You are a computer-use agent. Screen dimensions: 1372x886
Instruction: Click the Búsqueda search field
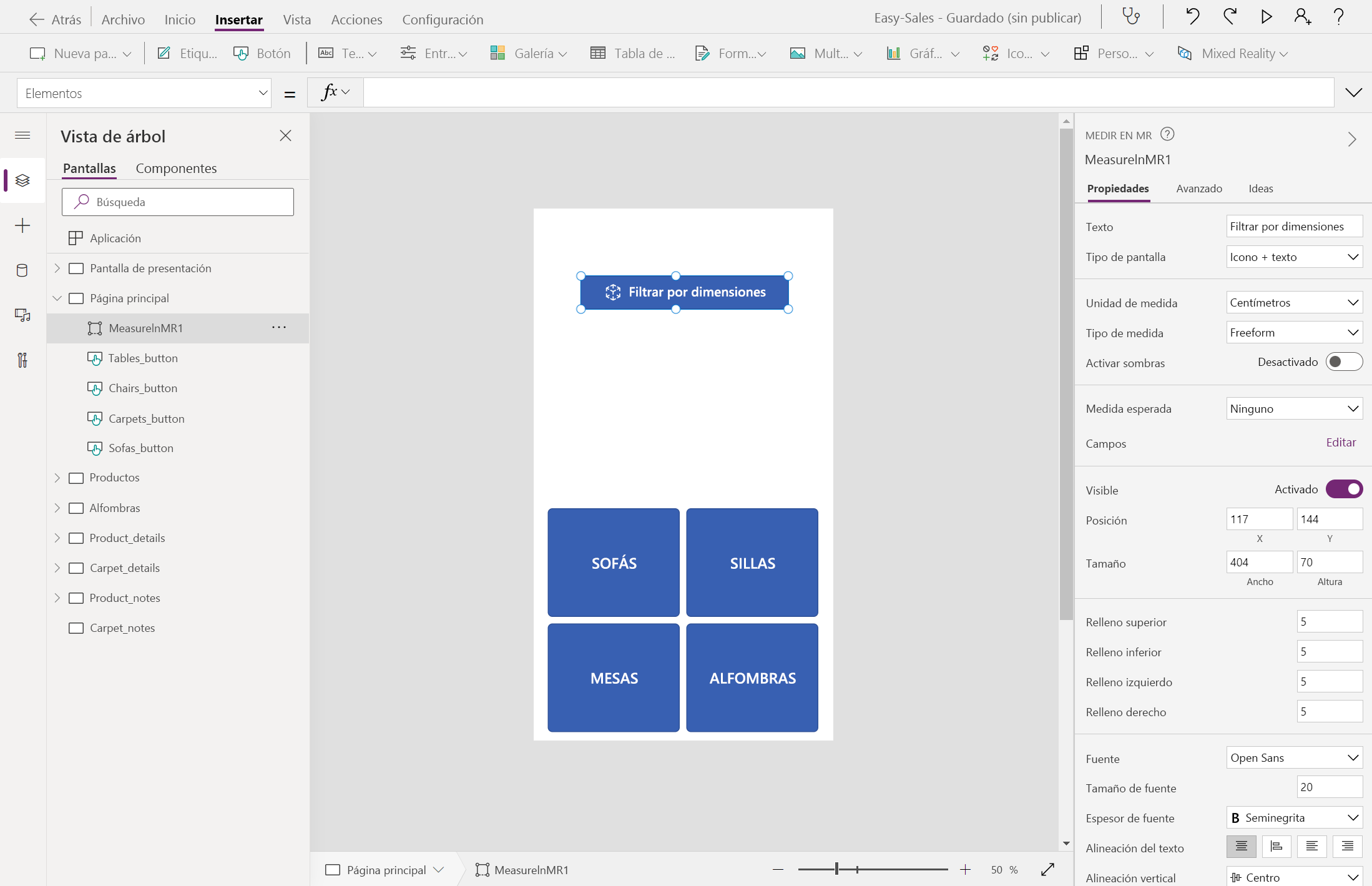tap(178, 202)
